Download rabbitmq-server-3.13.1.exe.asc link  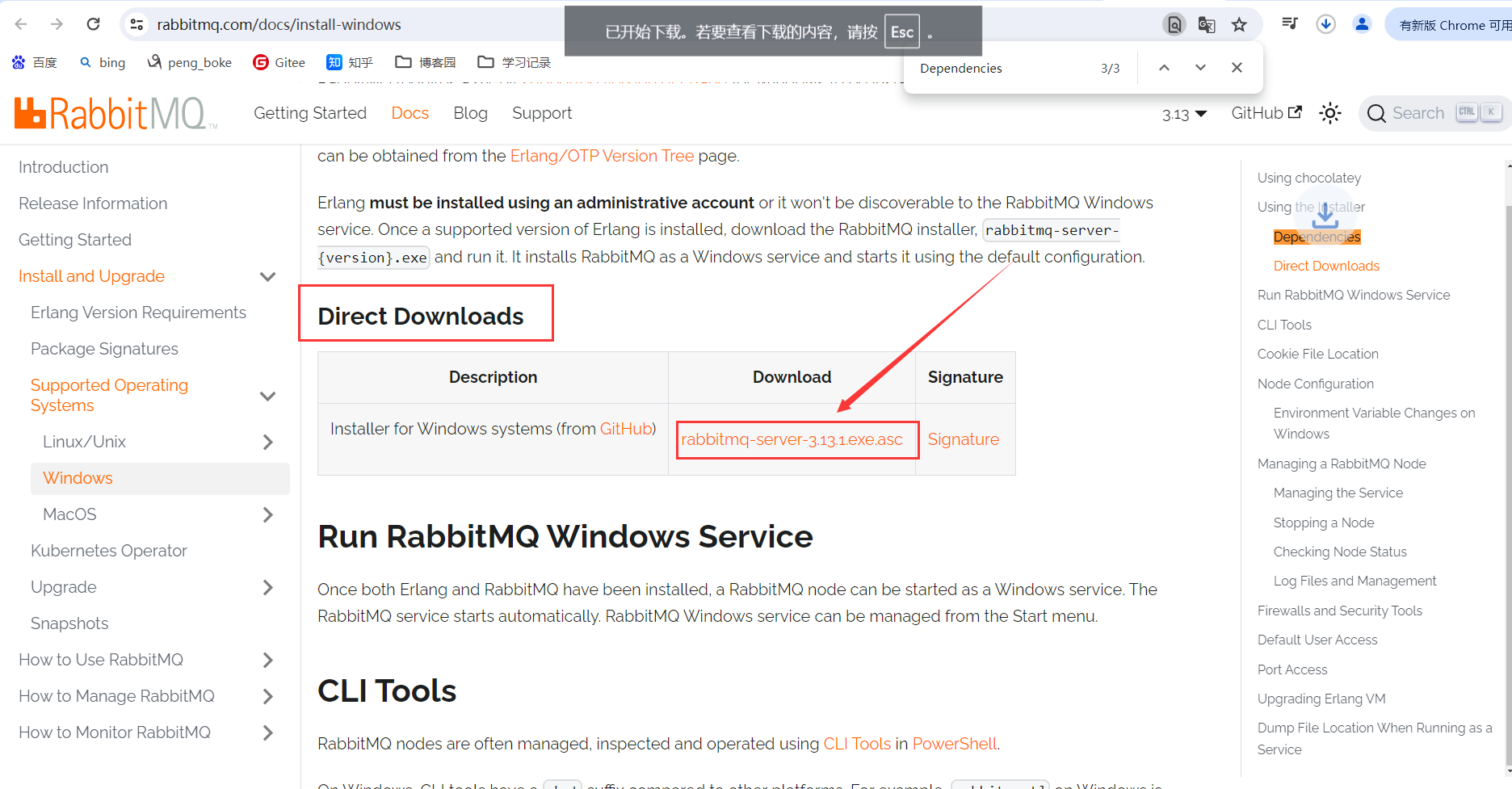click(x=792, y=439)
